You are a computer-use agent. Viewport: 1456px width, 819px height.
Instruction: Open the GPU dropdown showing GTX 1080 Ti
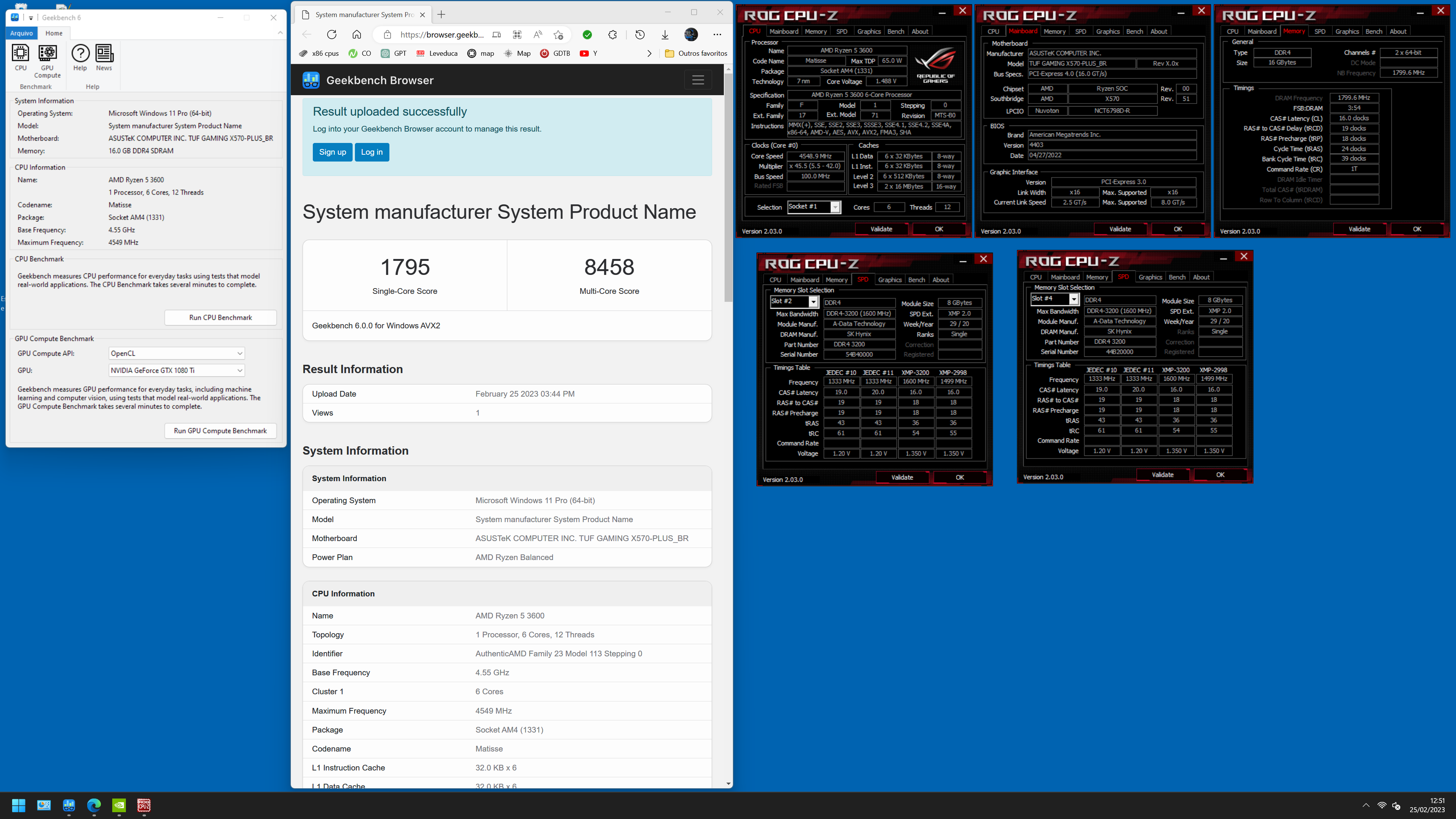pyautogui.click(x=176, y=370)
